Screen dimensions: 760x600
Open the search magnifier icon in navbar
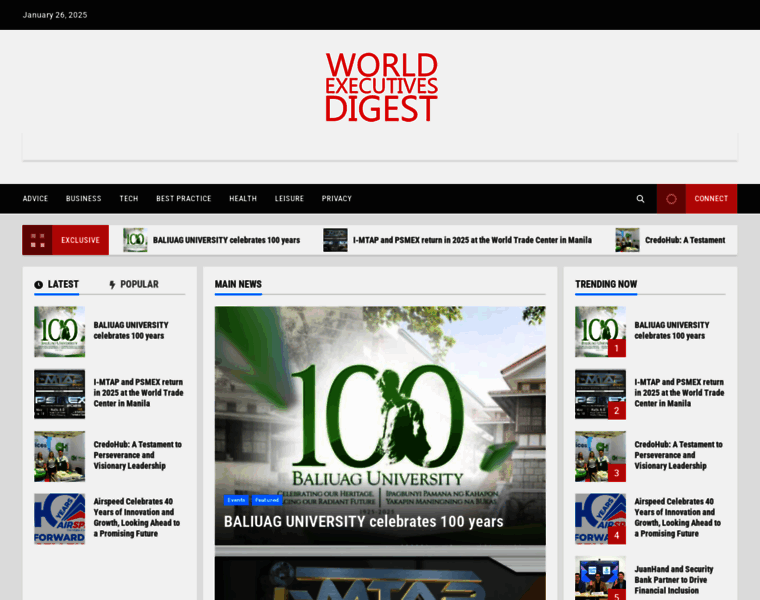[x=640, y=199]
